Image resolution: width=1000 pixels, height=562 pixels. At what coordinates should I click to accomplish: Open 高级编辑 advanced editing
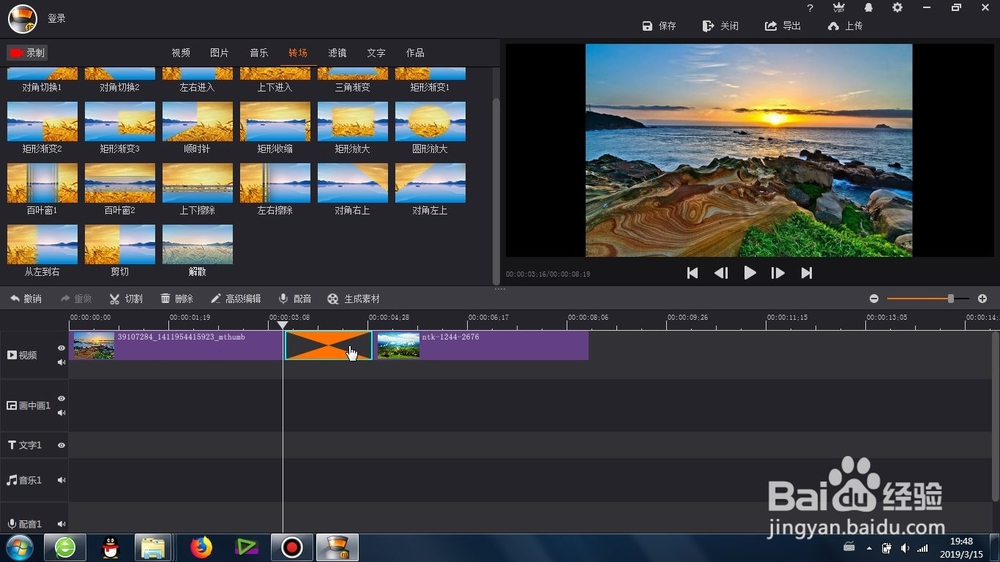[x=235, y=299]
